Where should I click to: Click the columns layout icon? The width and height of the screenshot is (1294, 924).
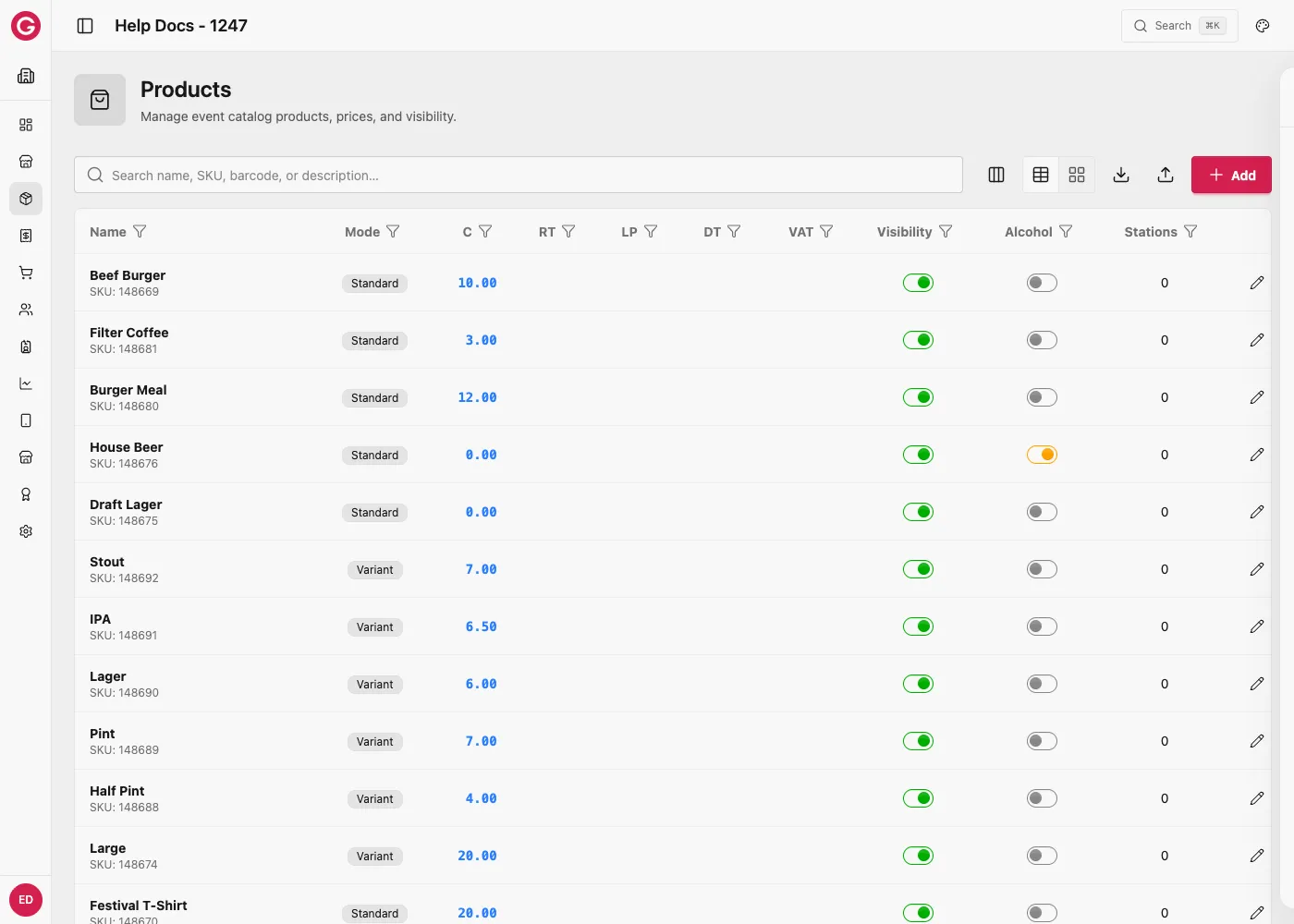(x=996, y=175)
